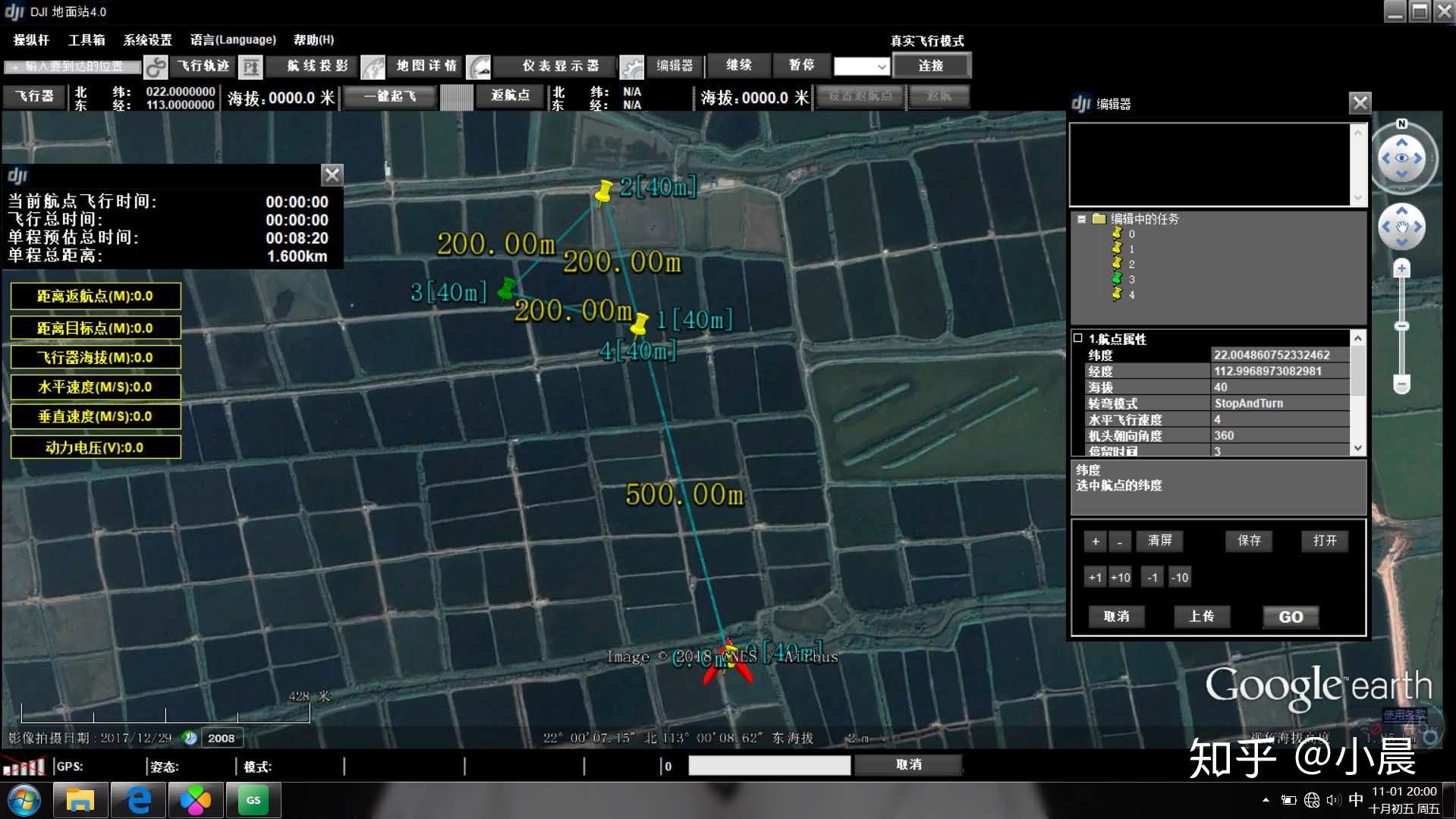Image resolution: width=1456 pixels, height=819 pixels.
Task: Click the -10 decrement button
Action: (x=1179, y=578)
